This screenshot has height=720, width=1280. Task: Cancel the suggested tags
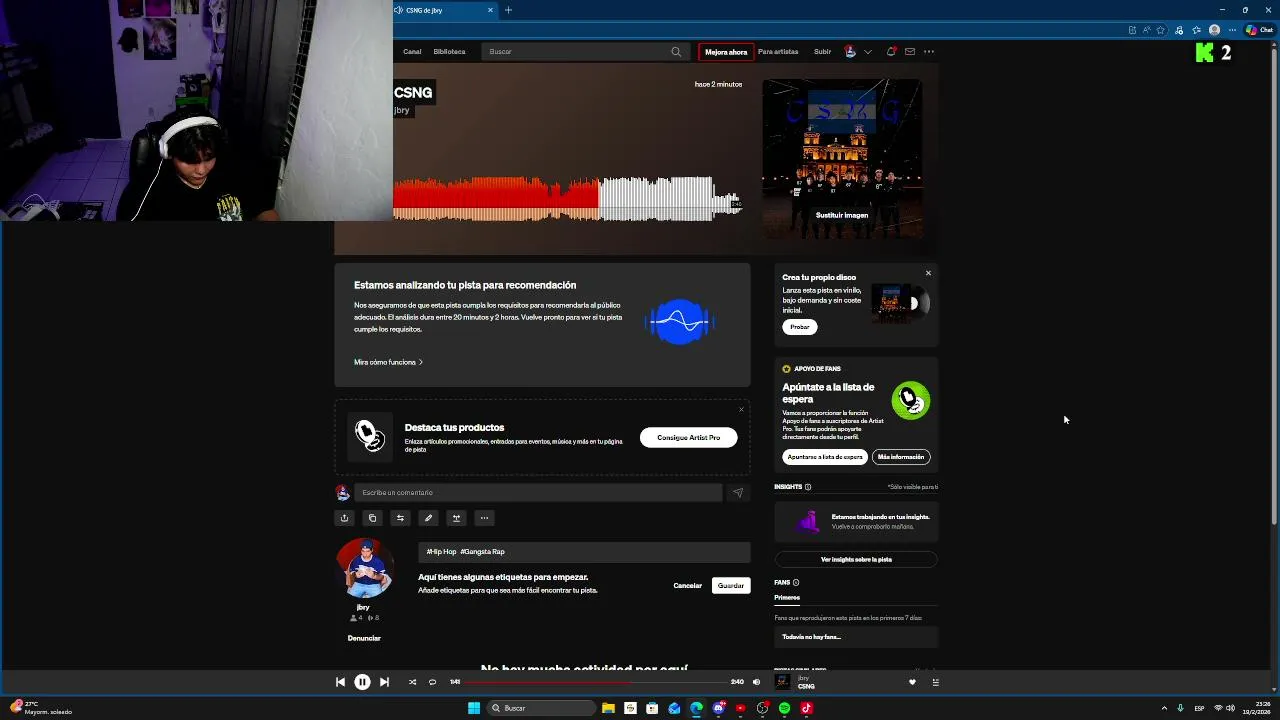pos(687,586)
